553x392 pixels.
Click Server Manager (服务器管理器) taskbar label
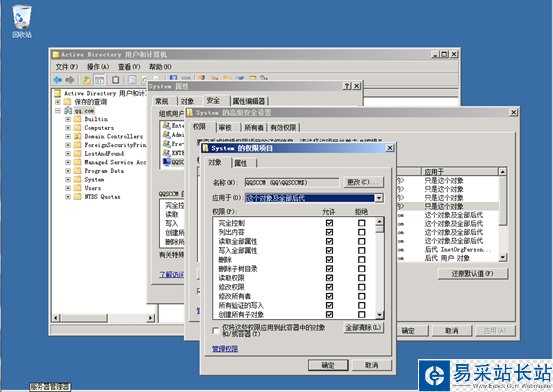(x=50, y=387)
